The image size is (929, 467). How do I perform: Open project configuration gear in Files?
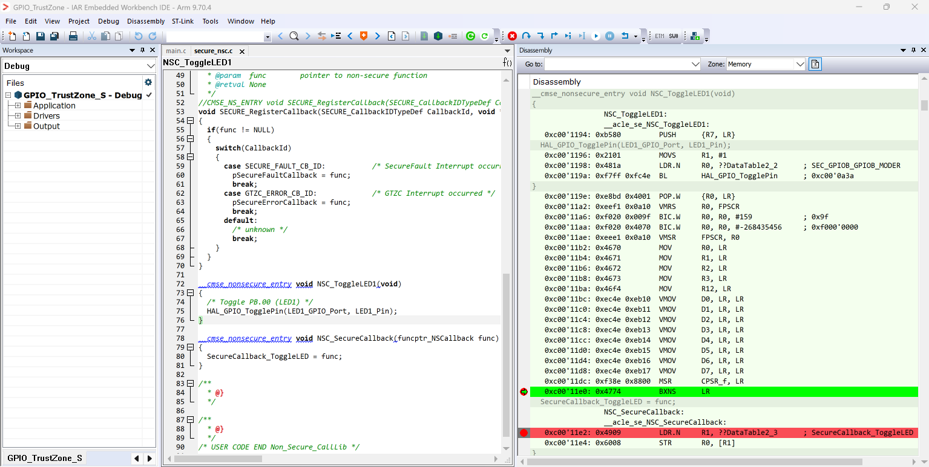tap(148, 82)
